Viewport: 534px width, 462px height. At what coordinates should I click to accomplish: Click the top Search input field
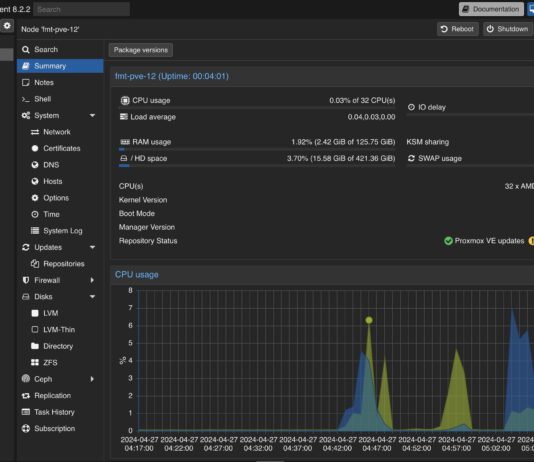82,10
